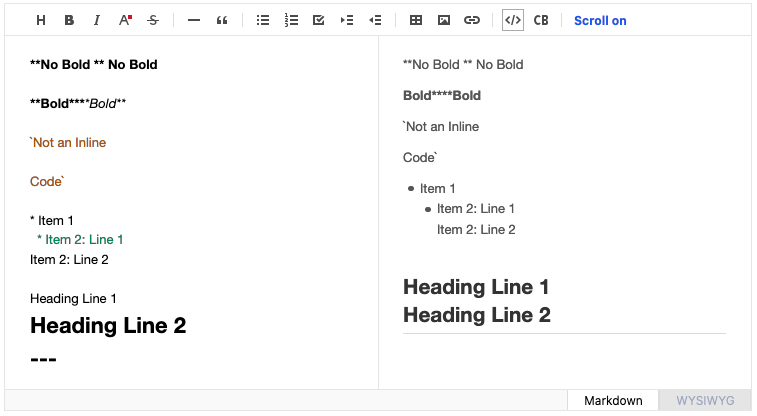Apply strikethrough formatting
Screen dimensions: 757x416
pos(153,20)
